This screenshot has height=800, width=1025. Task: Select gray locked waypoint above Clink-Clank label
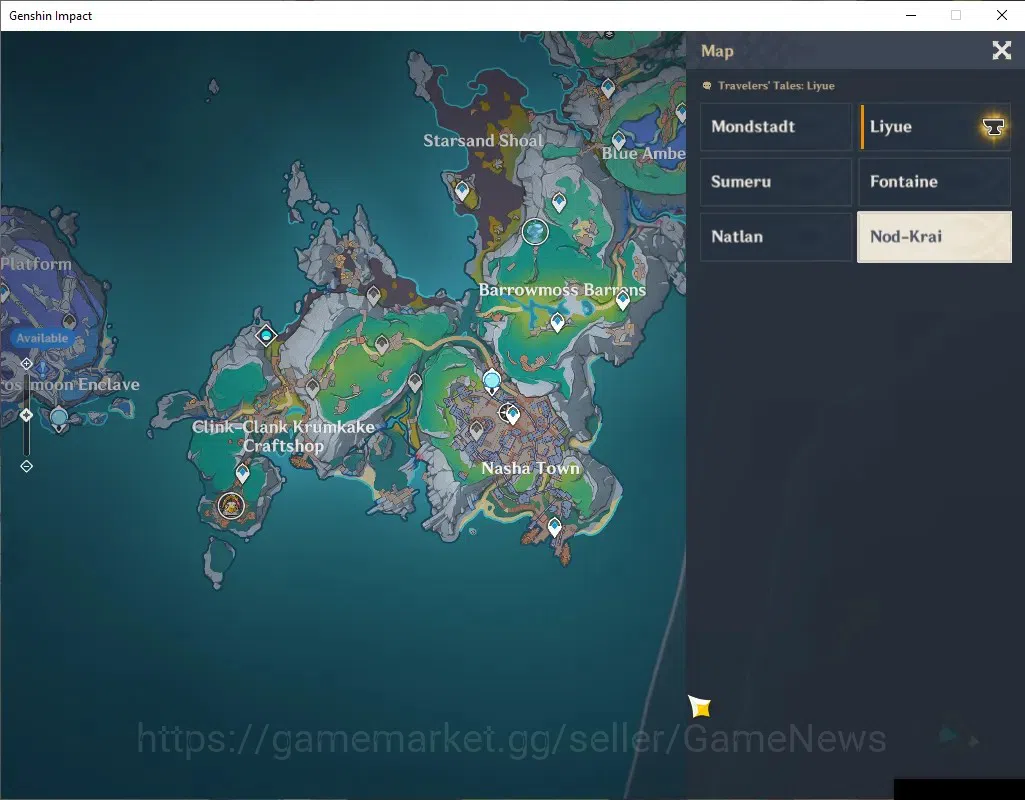[x=312, y=388]
